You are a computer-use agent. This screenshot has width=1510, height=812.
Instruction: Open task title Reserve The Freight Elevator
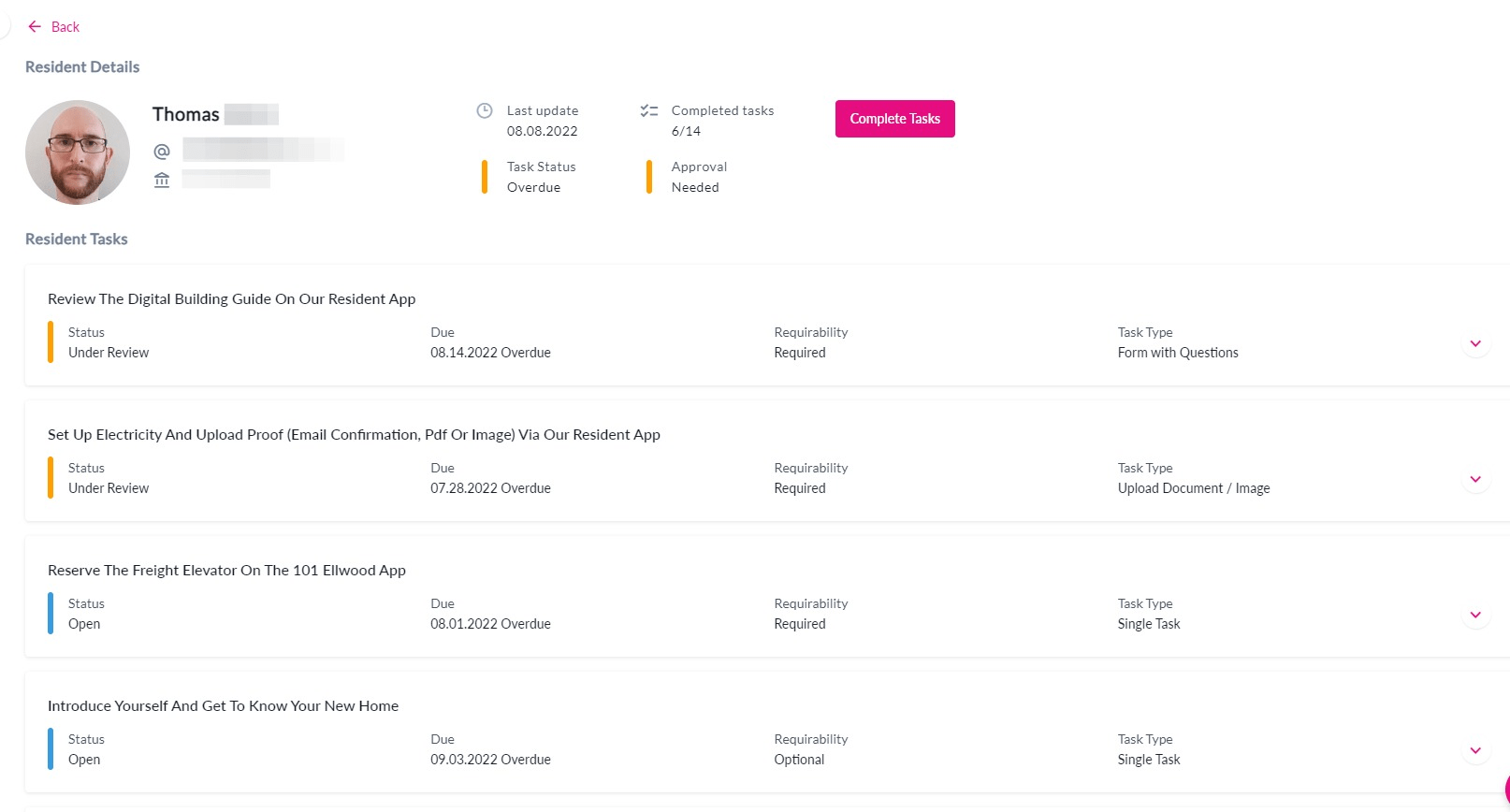pos(226,570)
